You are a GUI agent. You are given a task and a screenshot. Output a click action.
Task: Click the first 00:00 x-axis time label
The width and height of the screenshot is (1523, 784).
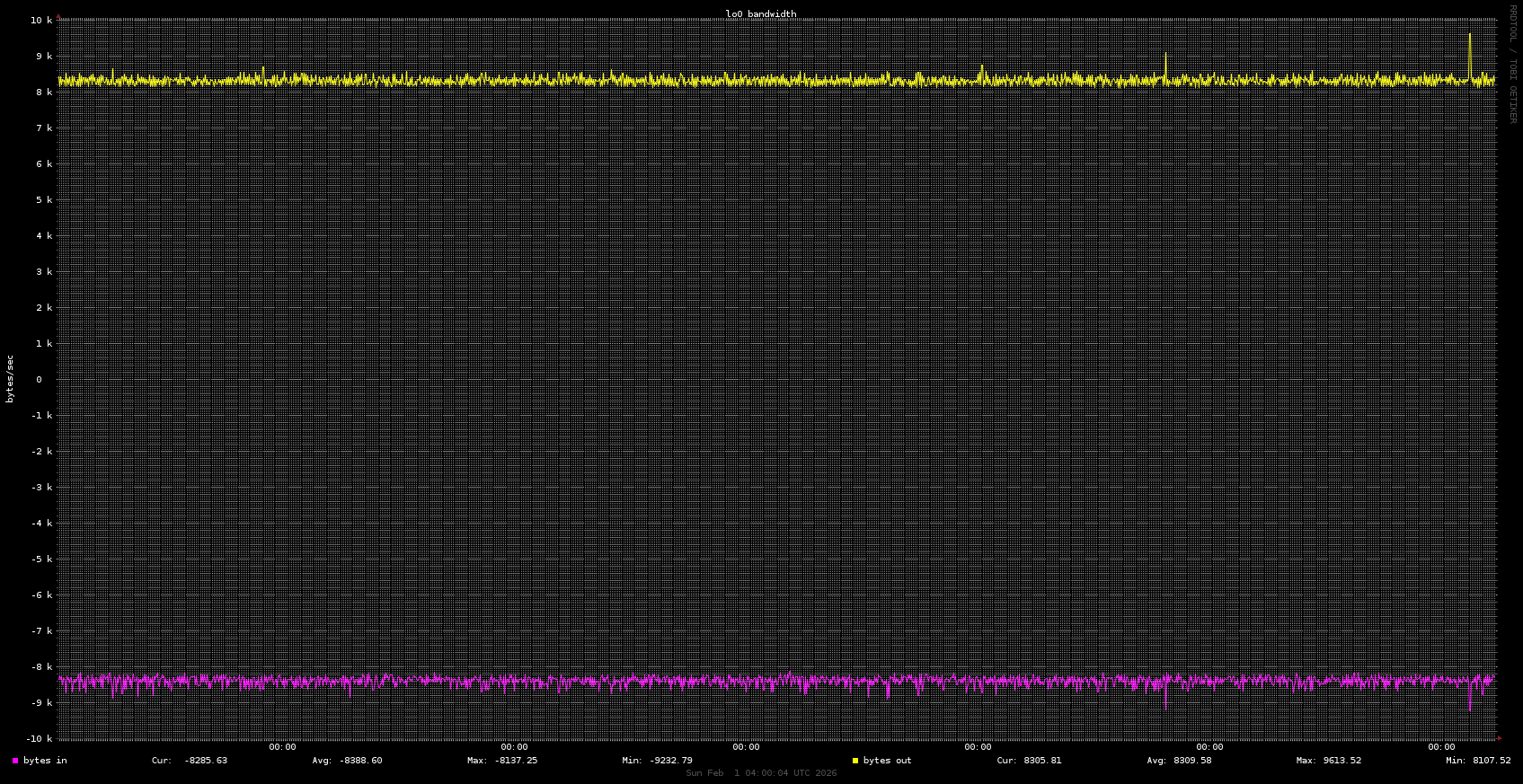coord(282,747)
